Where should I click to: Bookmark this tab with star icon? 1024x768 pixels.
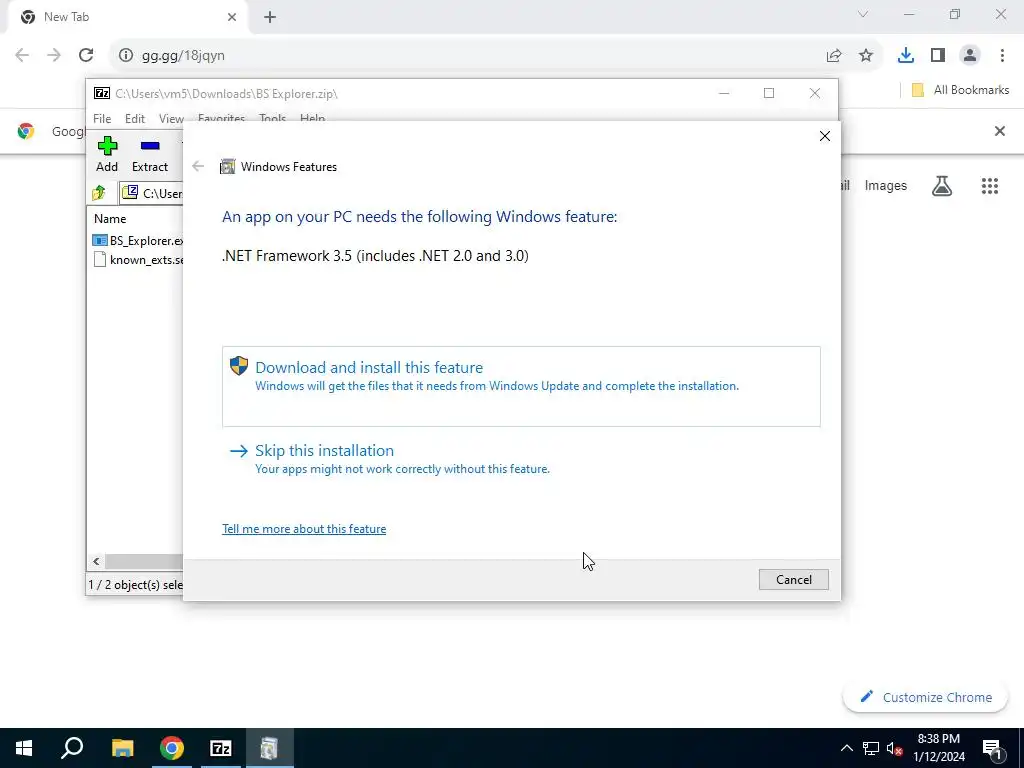(x=866, y=56)
